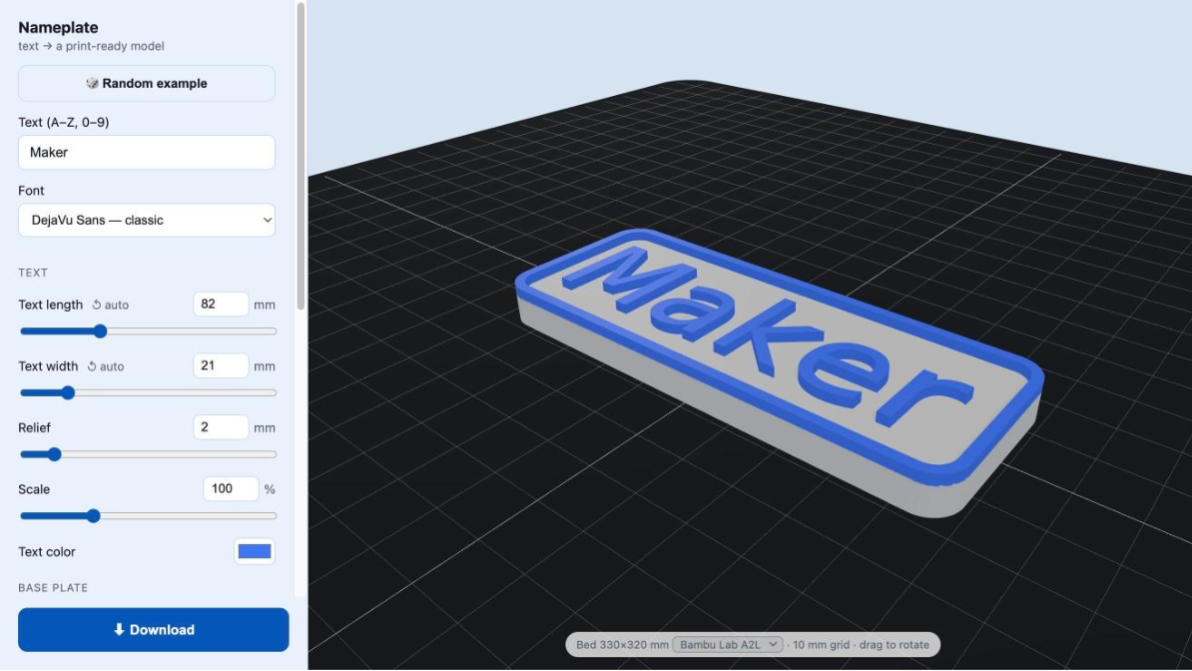
Task: Click the dice icon on Random example
Action: click(x=92, y=83)
